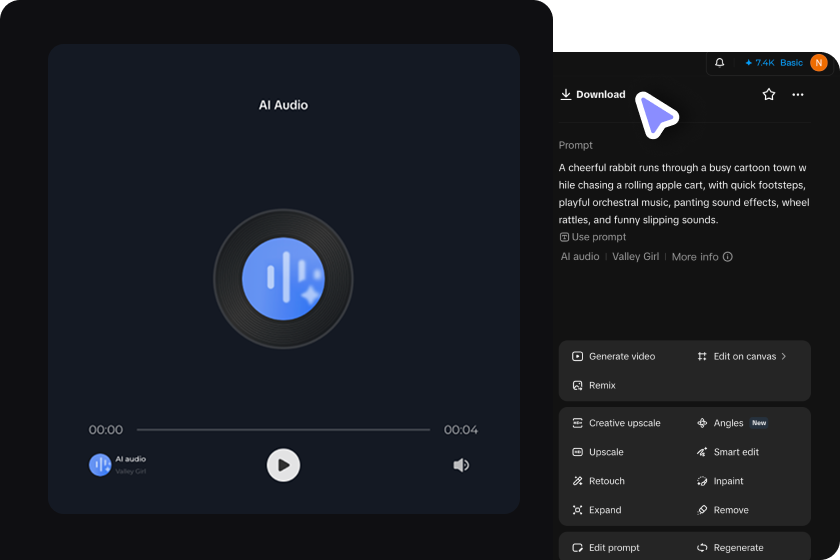Click the info circle next to More info
Viewport: 840px width, 560px height.
(x=728, y=257)
